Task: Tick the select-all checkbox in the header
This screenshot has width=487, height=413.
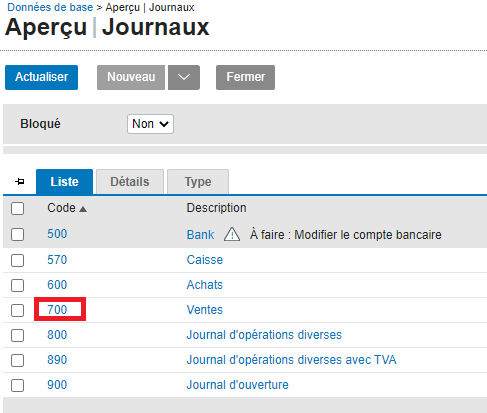Action: coord(17,209)
